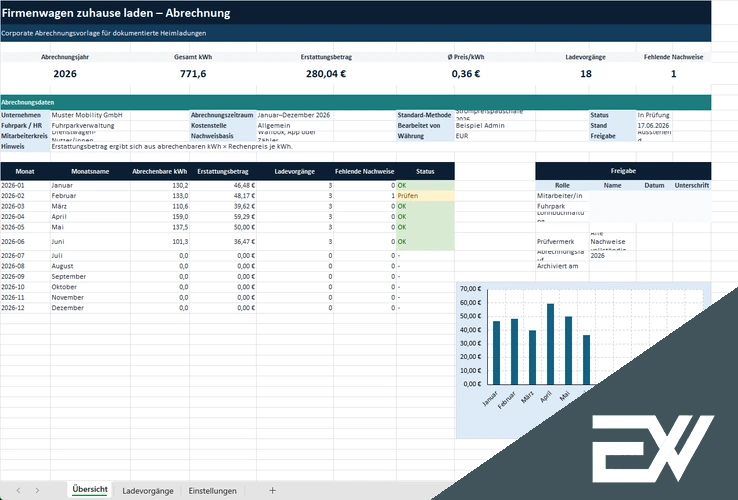
Task: Select the 2026-01 month cell
Action: [x=25, y=185]
